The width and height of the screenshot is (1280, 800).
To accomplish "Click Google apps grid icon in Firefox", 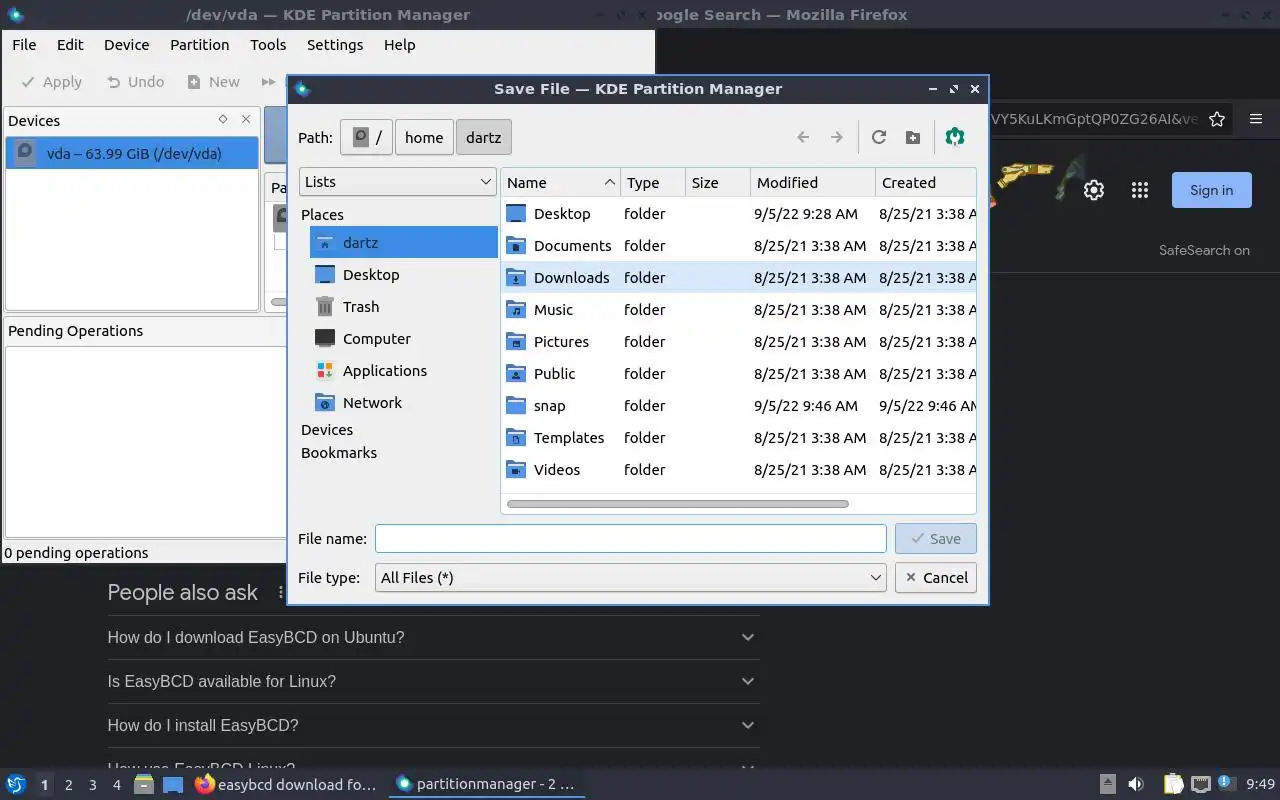I will pyautogui.click(x=1140, y=190).
